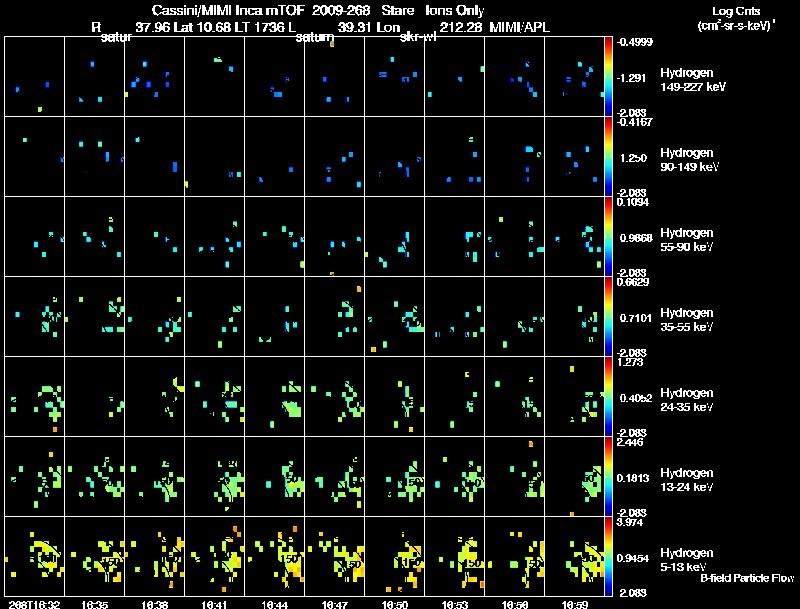The height and width of the screenshot is (609, 800).
Task: Open the 149-227 keV panel at 16:38
Action: point(155,77)
